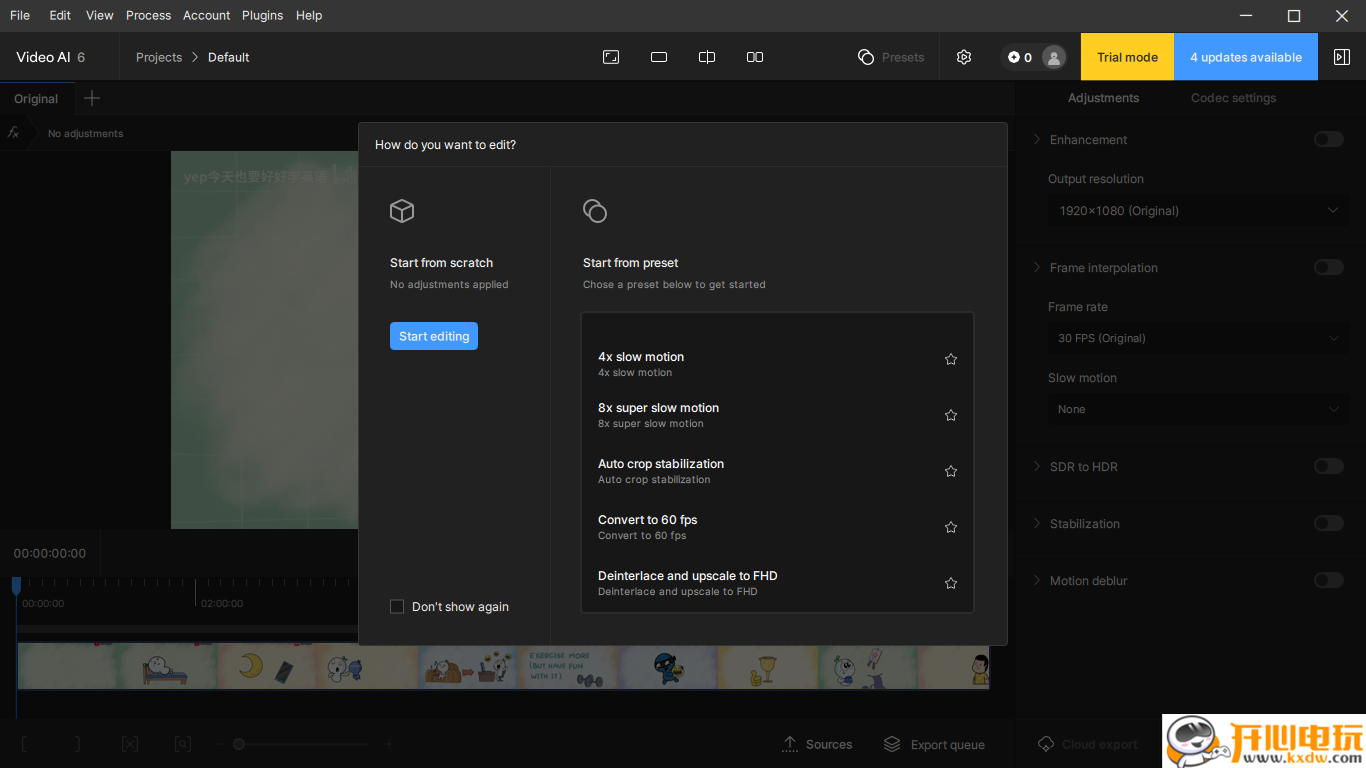Viewport: 1366px width, 768px height.
Task: Click the fullscreen preview layout icon
Action: pos(611,57)
